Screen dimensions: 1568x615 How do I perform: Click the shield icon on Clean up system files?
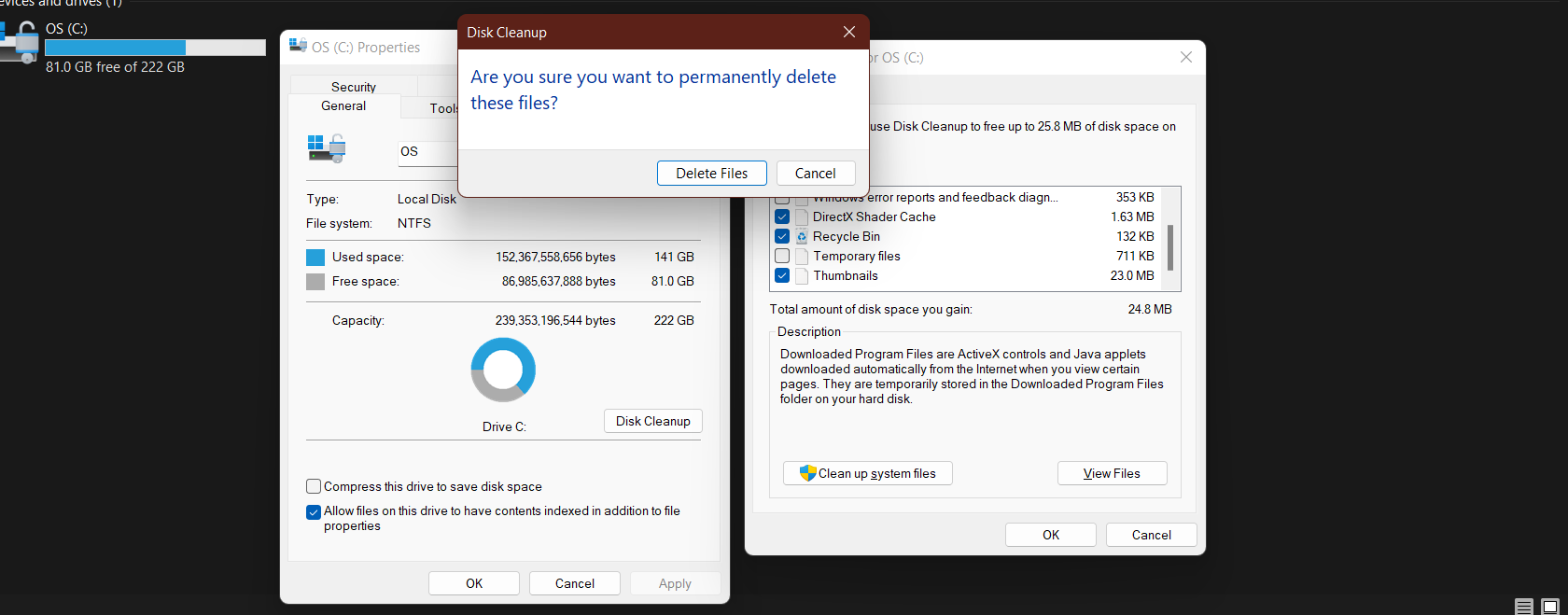pyautogui.click(x=808, y=473)
